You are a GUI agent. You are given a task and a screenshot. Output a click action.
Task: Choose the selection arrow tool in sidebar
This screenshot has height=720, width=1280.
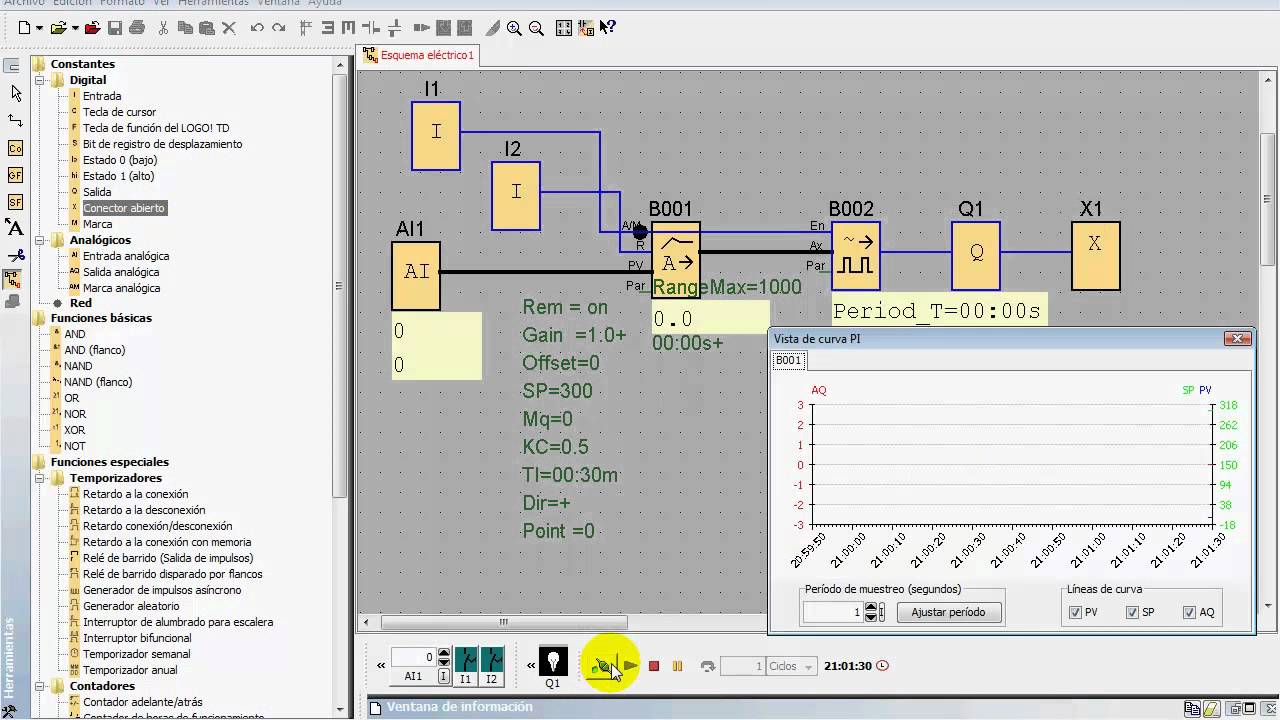pyautogui.click(x=15, y=93)
